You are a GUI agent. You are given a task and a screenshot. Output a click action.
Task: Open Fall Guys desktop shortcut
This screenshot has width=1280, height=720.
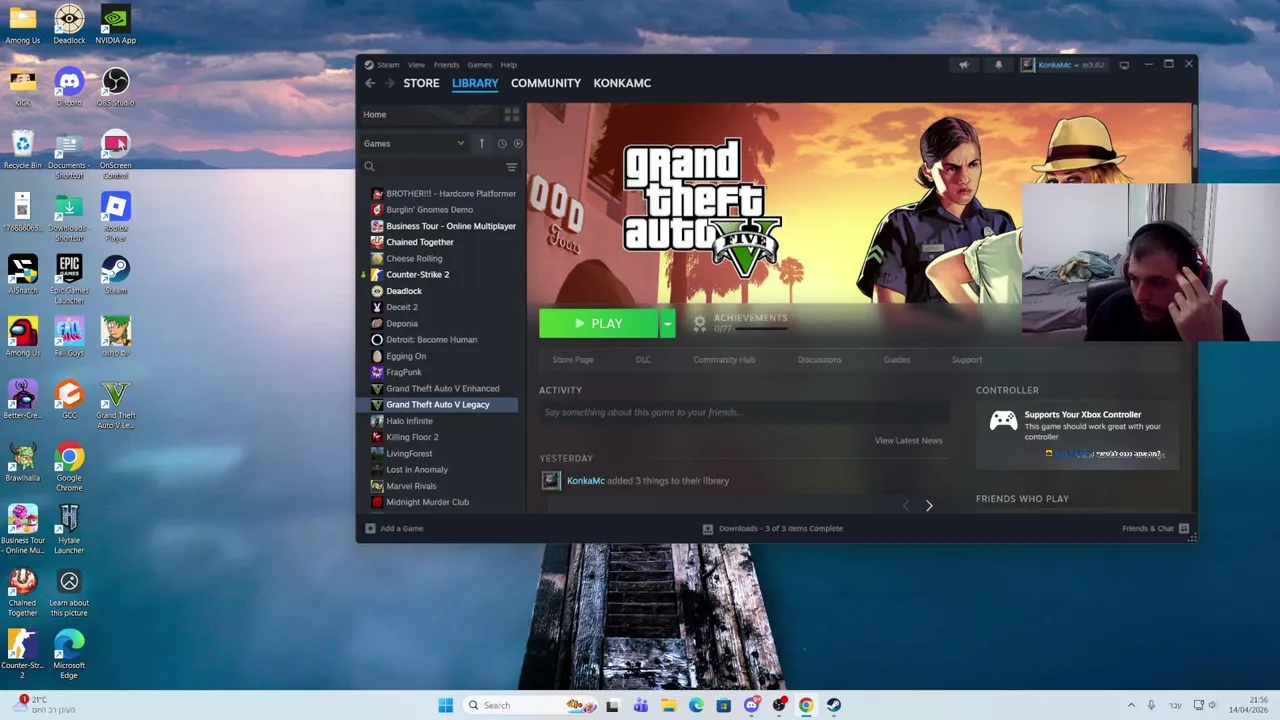tap(69, 337)
